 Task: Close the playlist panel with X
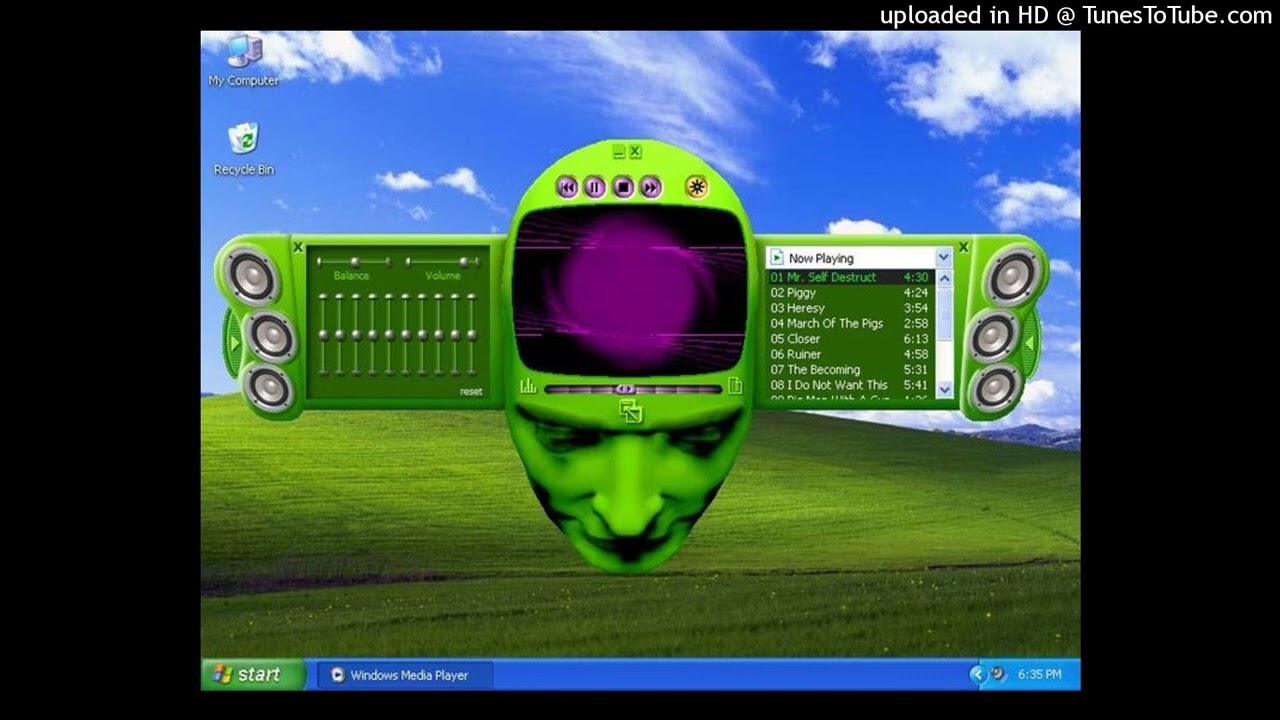[964, 247]
